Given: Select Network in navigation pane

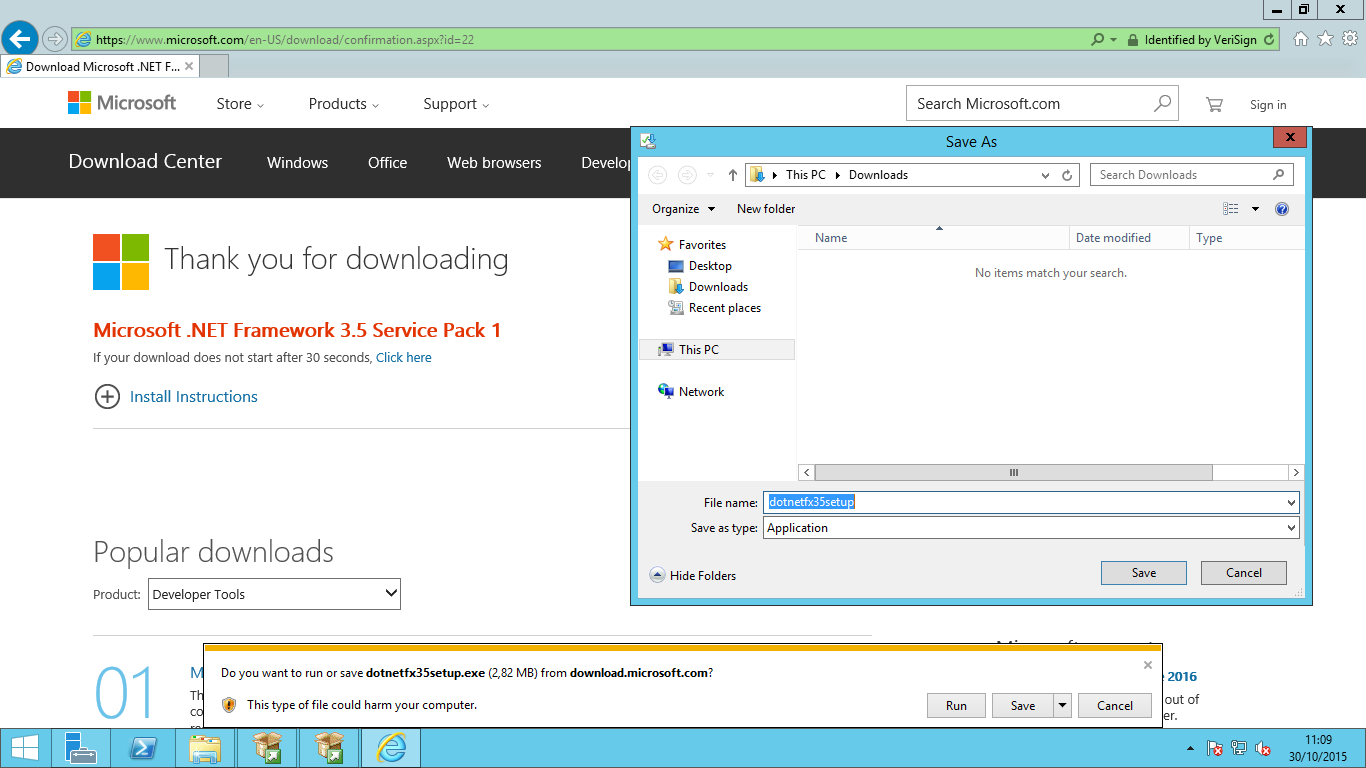Looking at the screenshot, I should pyautogui.click(x=701, y=392).
